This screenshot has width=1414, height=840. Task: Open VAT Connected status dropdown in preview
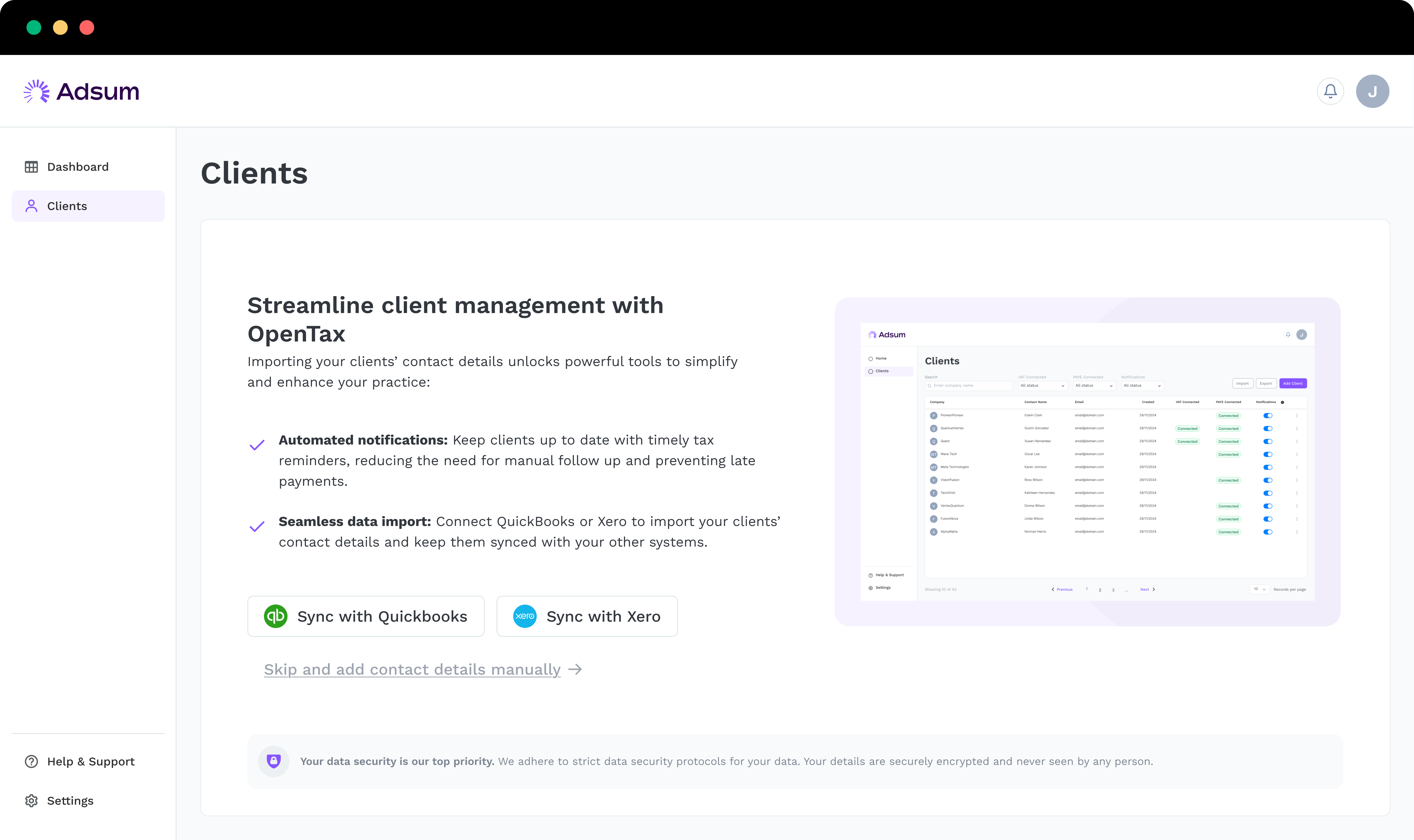1042,385
